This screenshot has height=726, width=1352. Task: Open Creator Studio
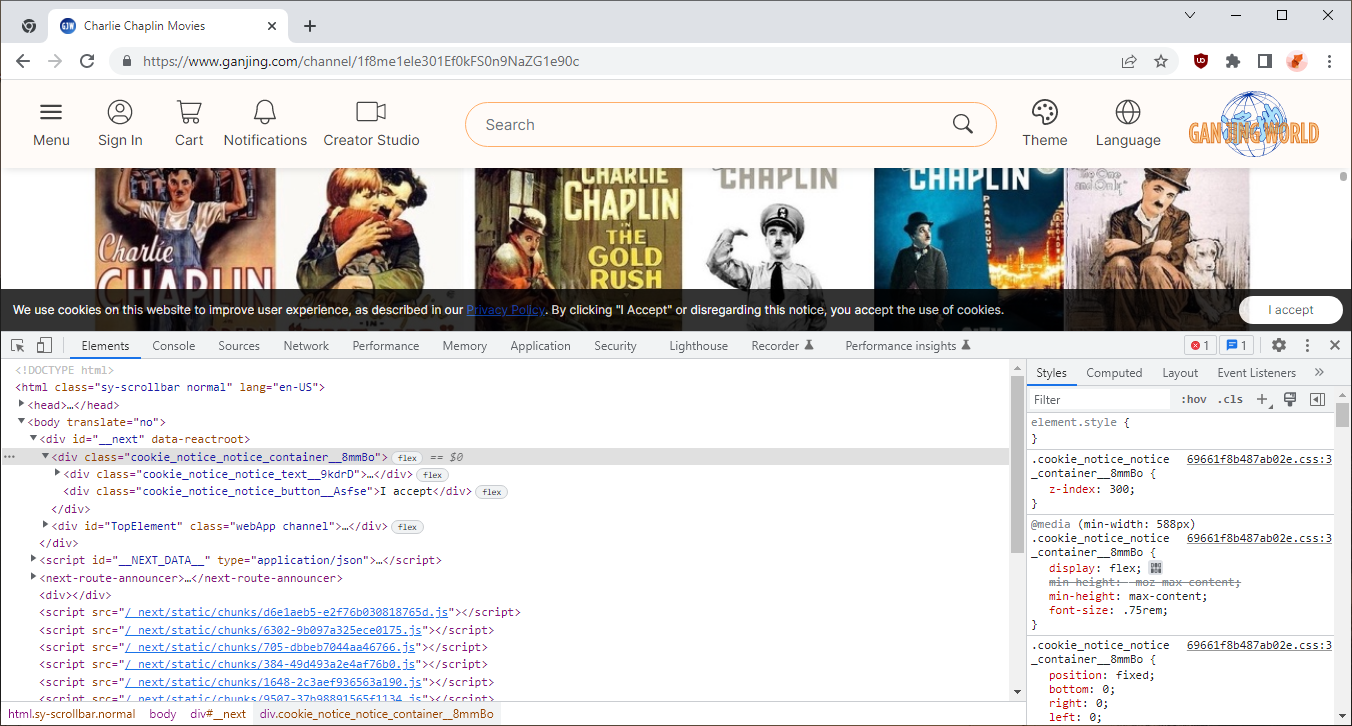(370, 113)
